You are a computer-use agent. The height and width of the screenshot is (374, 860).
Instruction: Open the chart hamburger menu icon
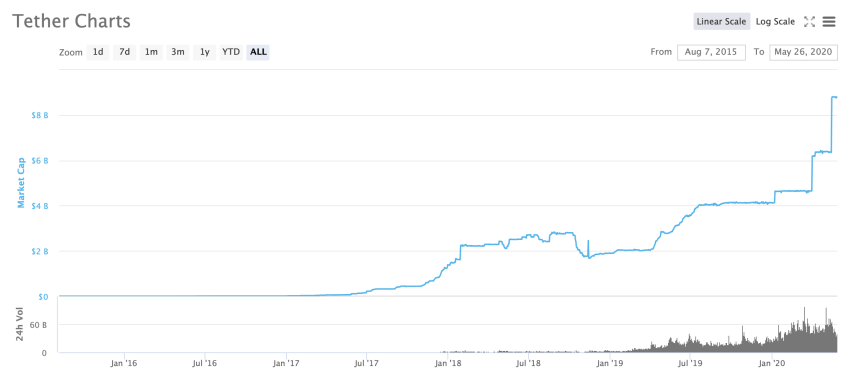click(829, 22)
